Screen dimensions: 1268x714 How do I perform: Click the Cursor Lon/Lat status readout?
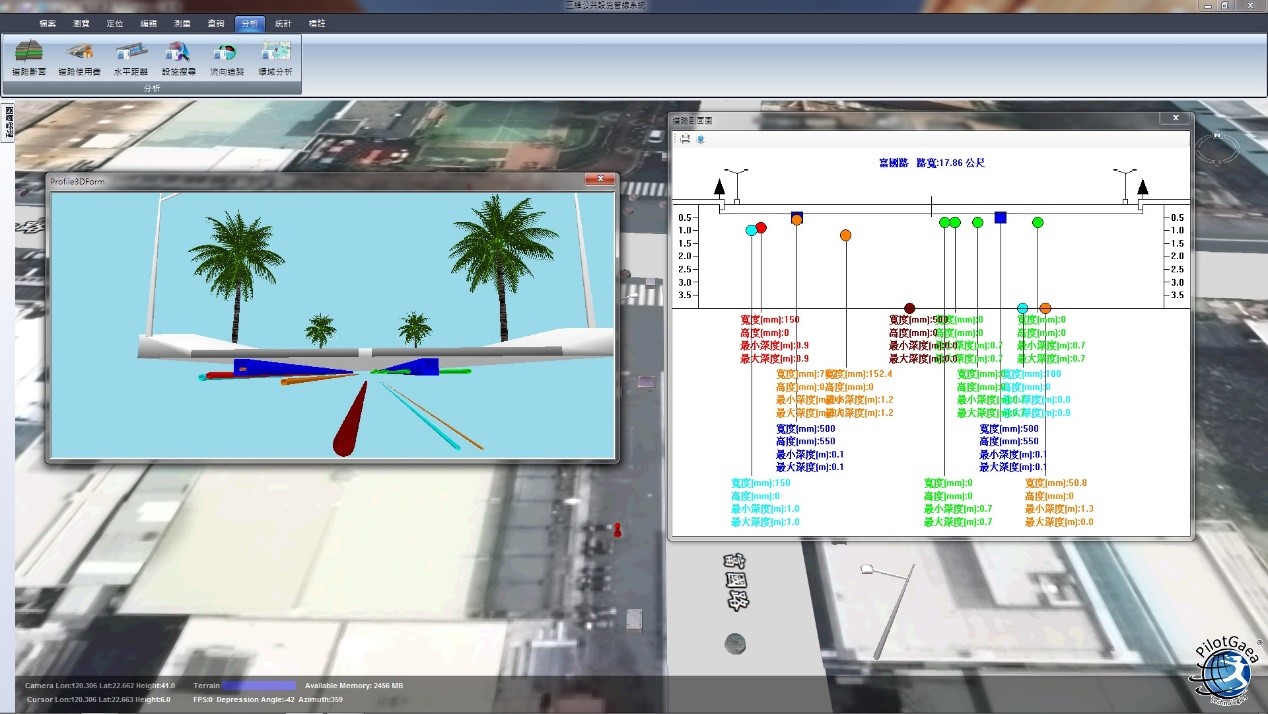coord(98,699)
